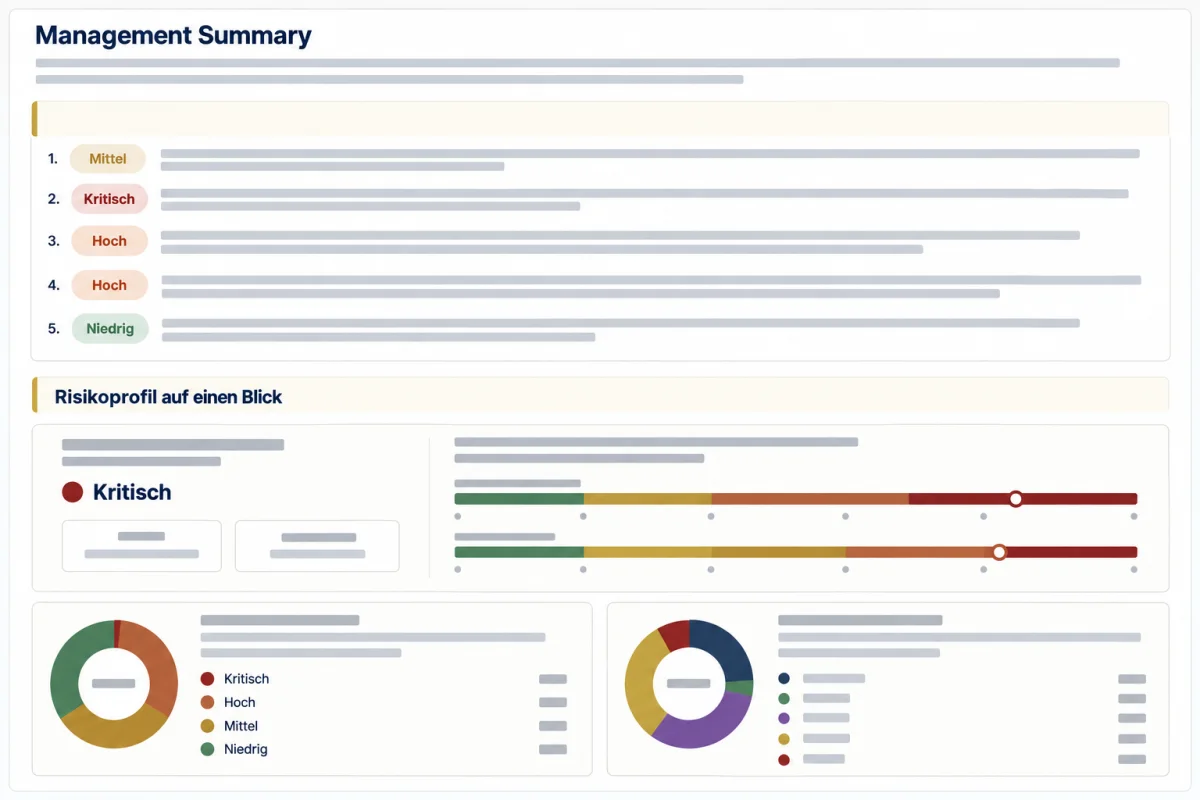1200x800 pixels.
Task: Select the "Kritisch" badge in row 2
Action: [109, 199]
